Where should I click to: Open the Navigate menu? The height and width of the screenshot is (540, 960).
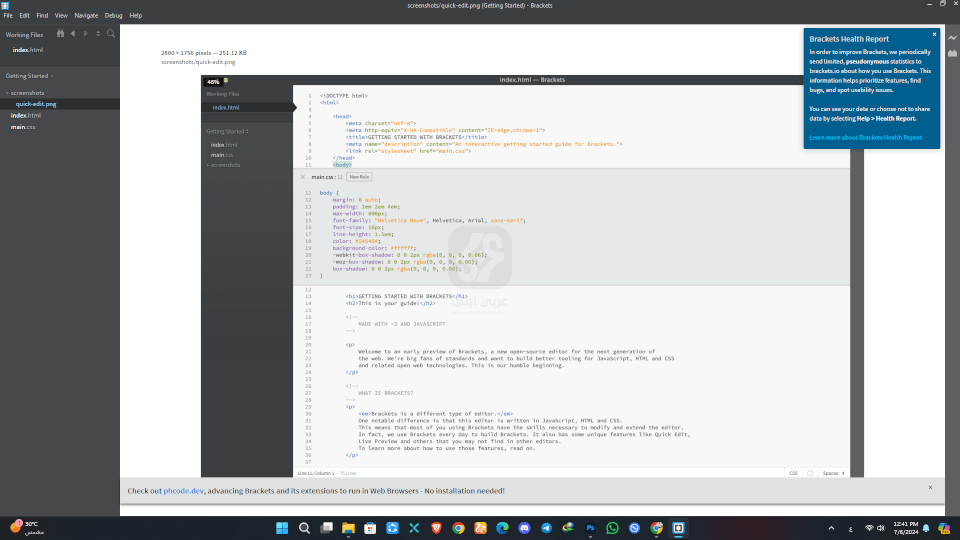pyautogui.click(x=86, y=16)
